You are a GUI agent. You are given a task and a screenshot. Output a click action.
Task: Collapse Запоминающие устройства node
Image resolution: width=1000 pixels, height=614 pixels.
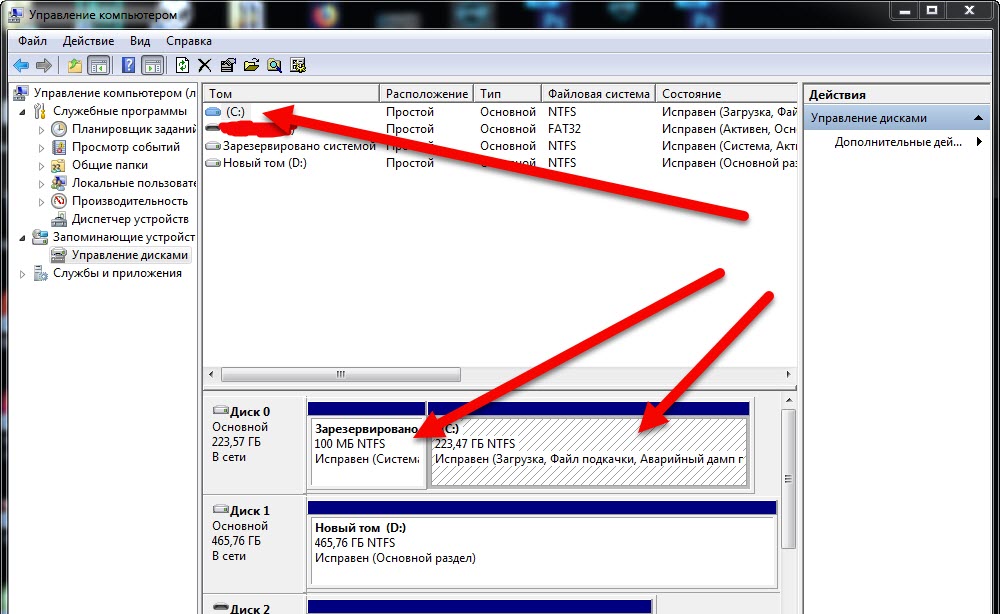point(23,237)
